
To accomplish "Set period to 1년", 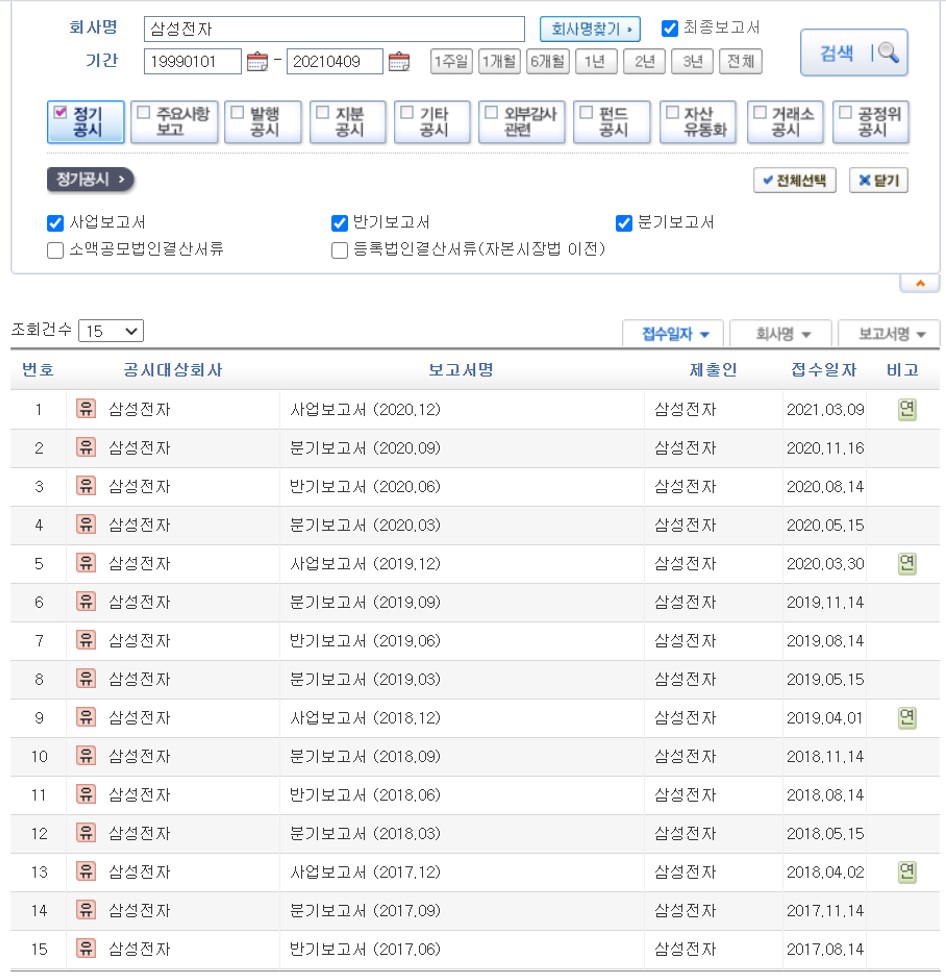I will coord(596,62).
